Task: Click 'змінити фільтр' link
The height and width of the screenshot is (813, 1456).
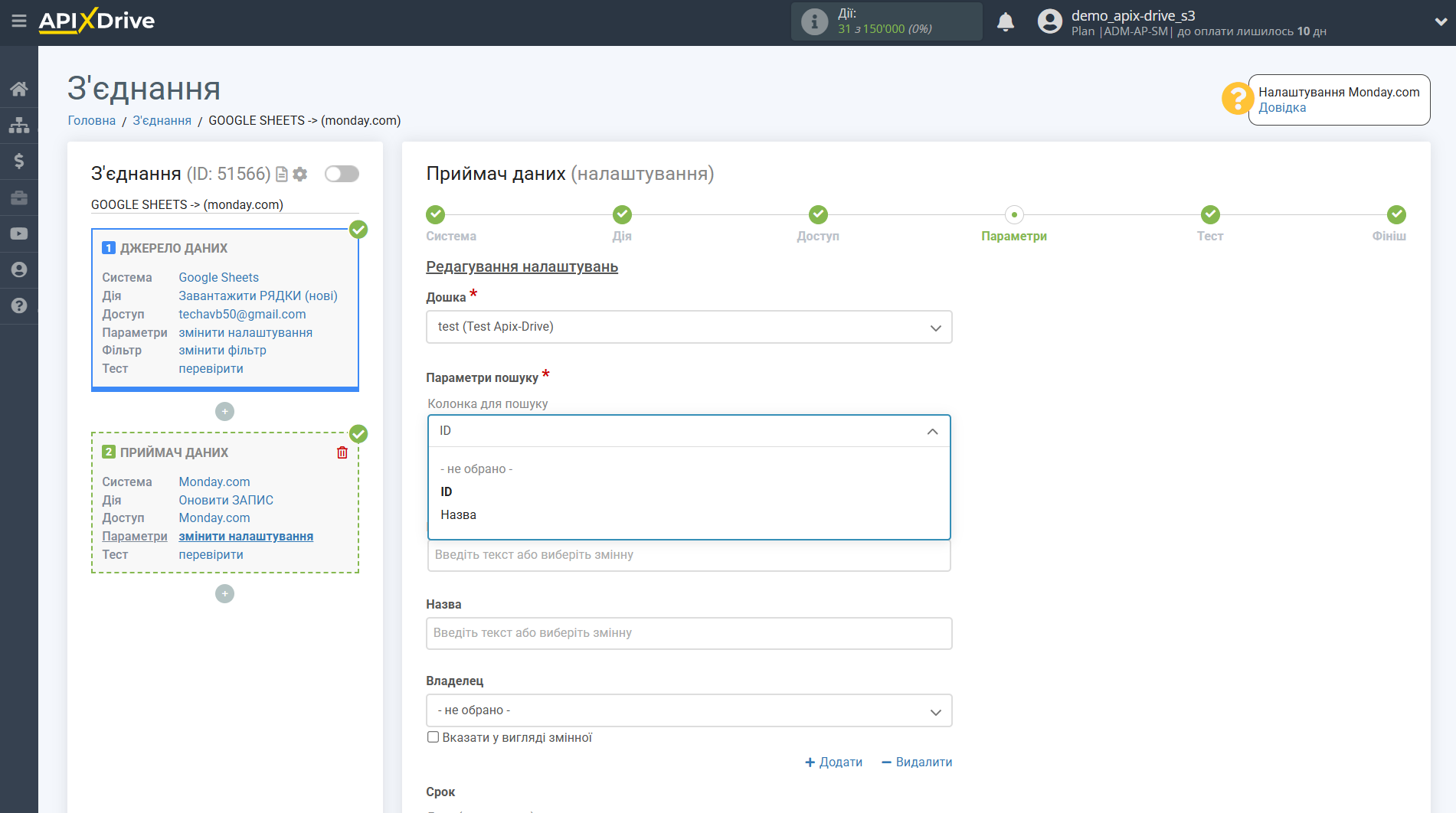Action: tap(223, 350)
